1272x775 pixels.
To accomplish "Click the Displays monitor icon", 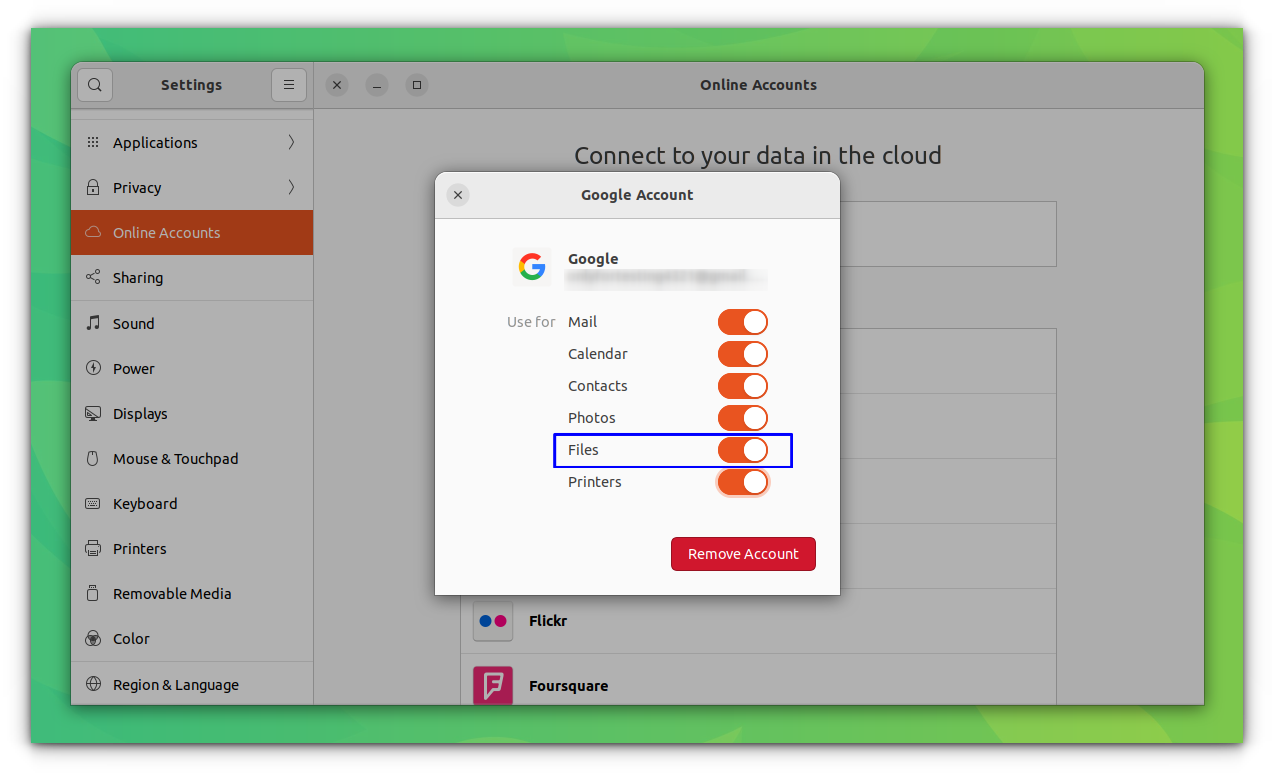I will (93, 414).
